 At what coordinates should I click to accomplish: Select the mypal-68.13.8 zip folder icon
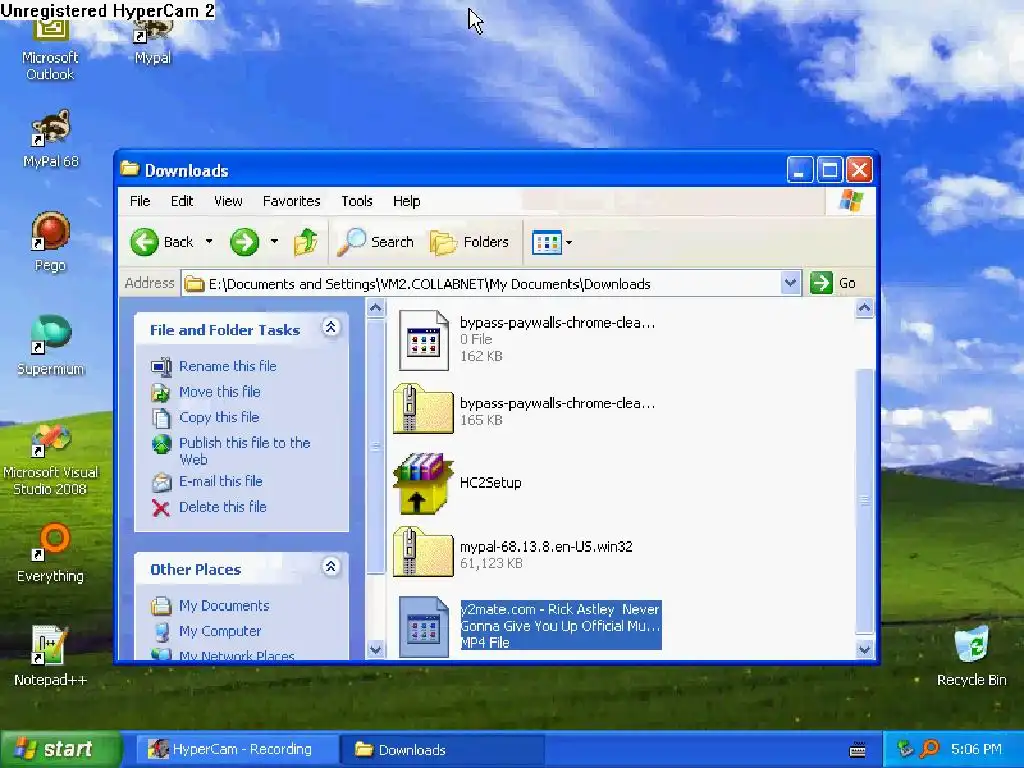423,553
